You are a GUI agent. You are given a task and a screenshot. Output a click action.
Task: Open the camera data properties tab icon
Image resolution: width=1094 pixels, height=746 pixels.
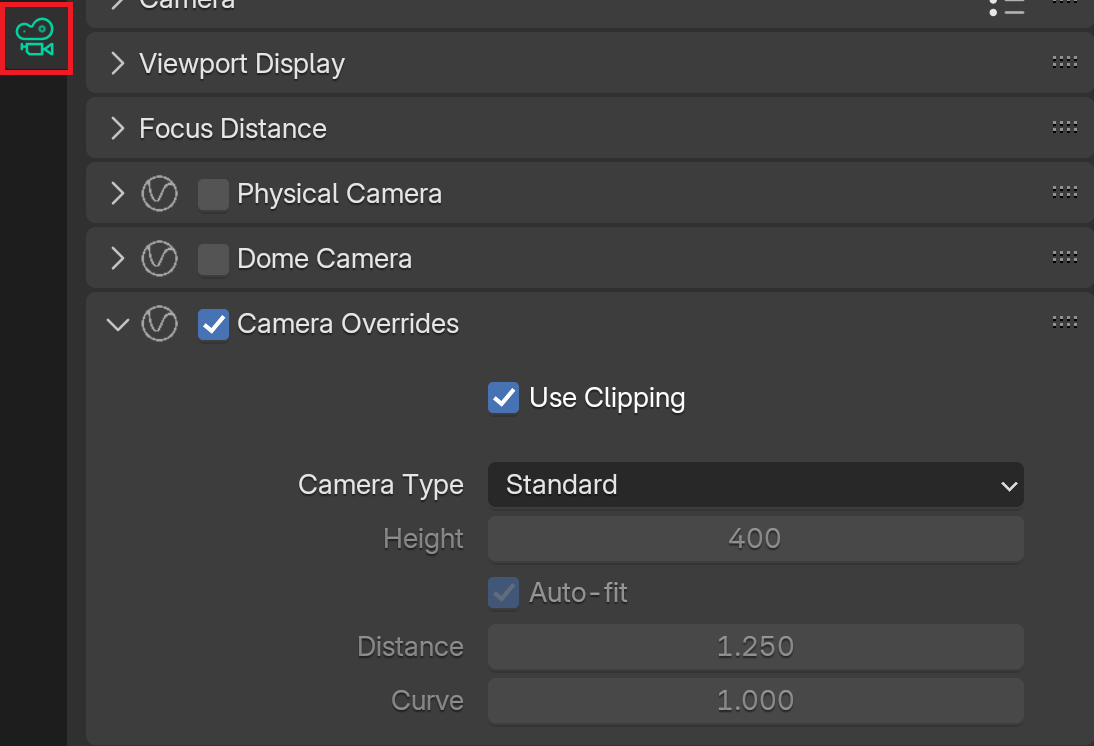[x=35, y=38]
